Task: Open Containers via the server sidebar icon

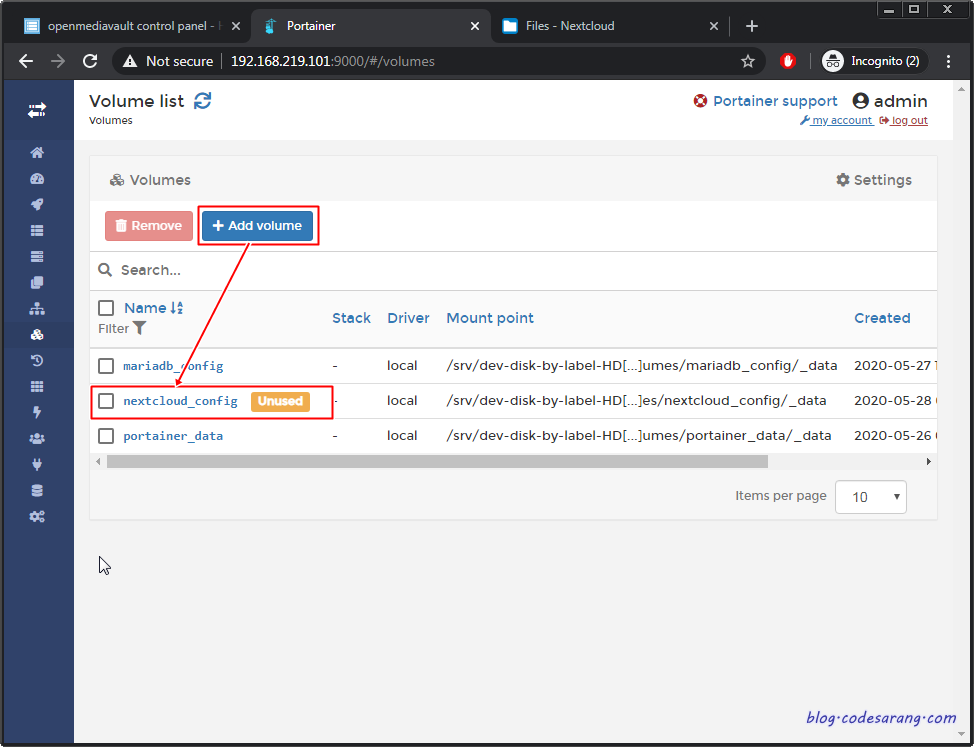Action: [37, 256]
